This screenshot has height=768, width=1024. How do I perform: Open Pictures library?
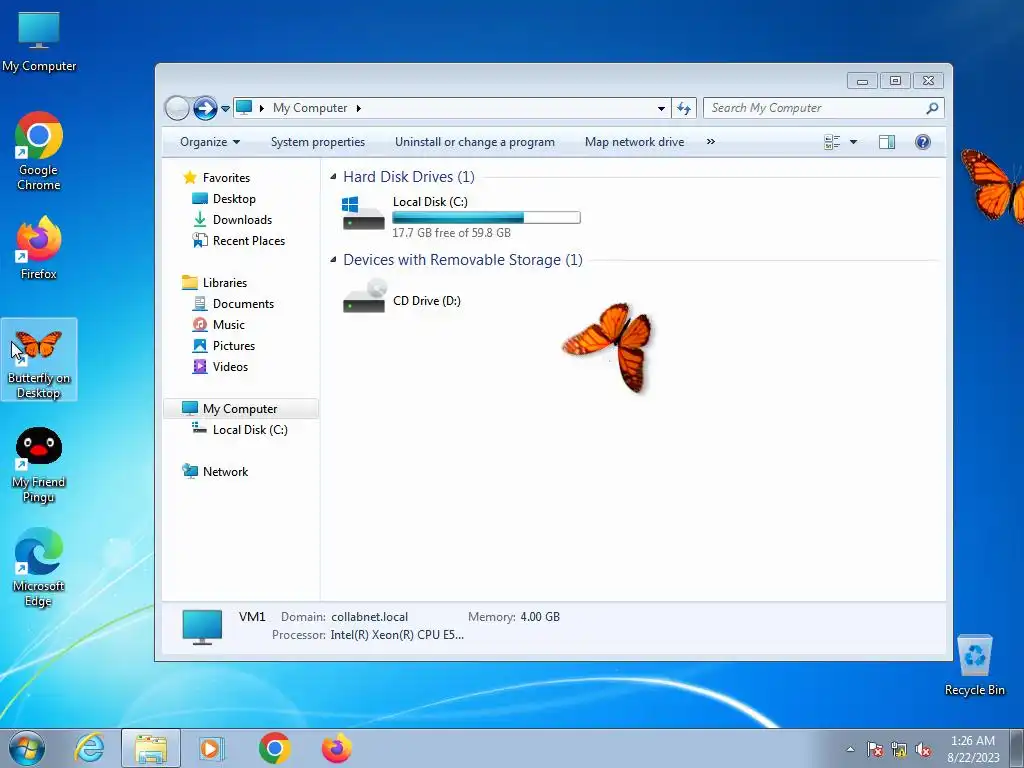[234, 345]
